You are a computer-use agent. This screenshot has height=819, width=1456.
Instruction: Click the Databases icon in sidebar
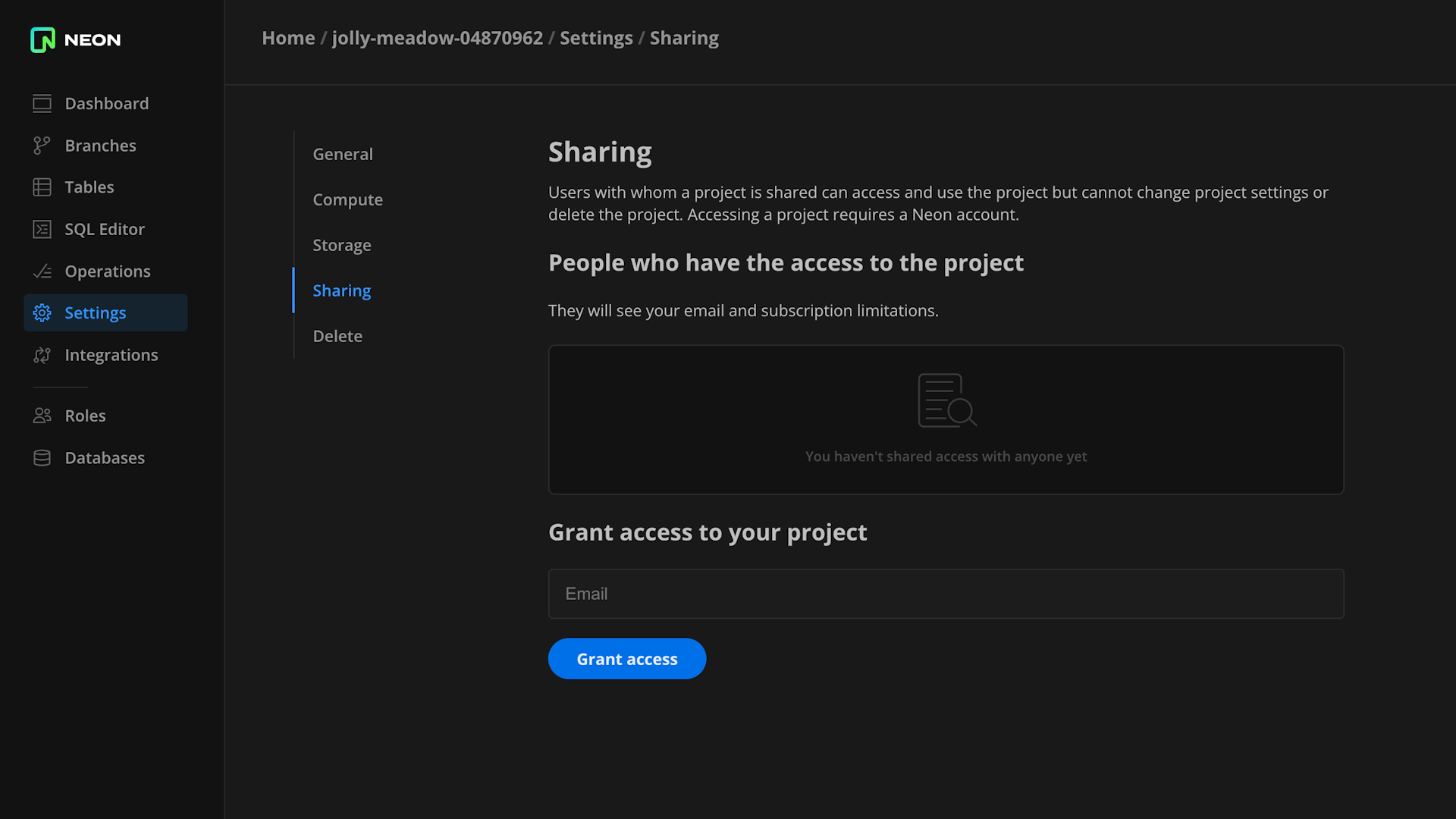[x=41, y=458]
